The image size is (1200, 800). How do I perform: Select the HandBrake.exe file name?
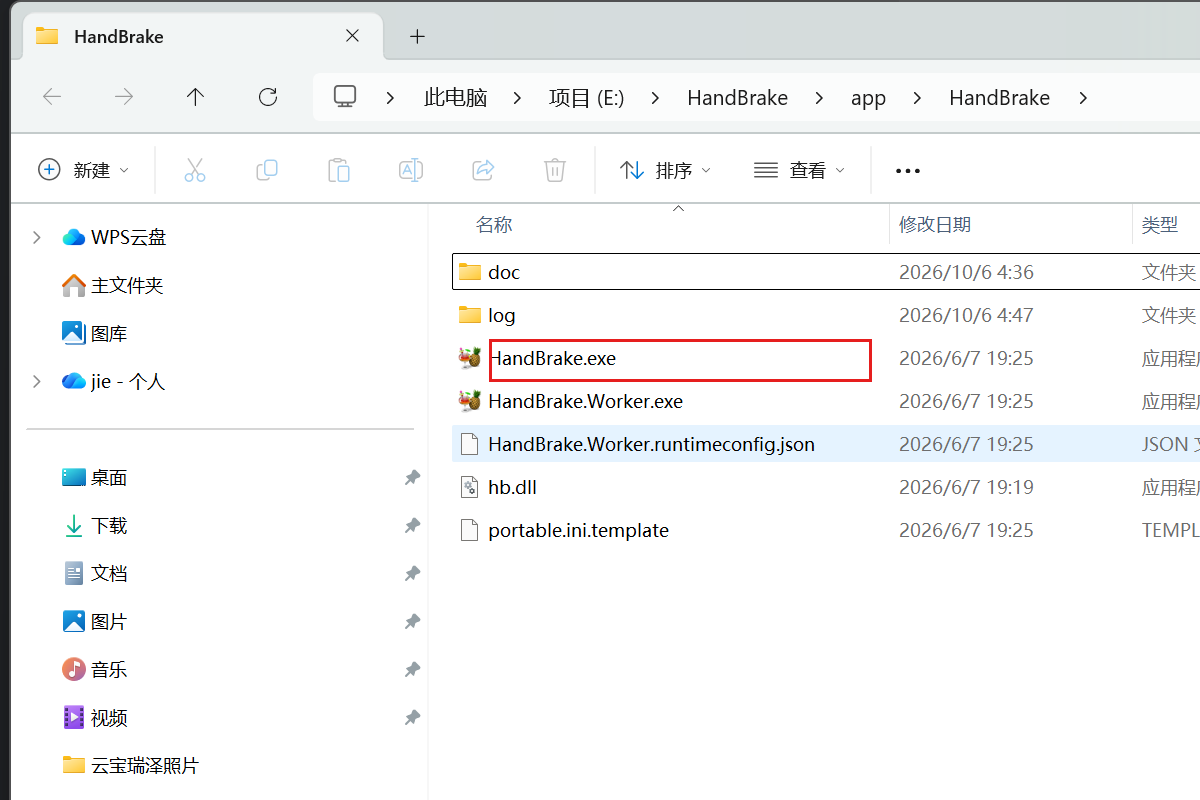(x=552, y=358)
